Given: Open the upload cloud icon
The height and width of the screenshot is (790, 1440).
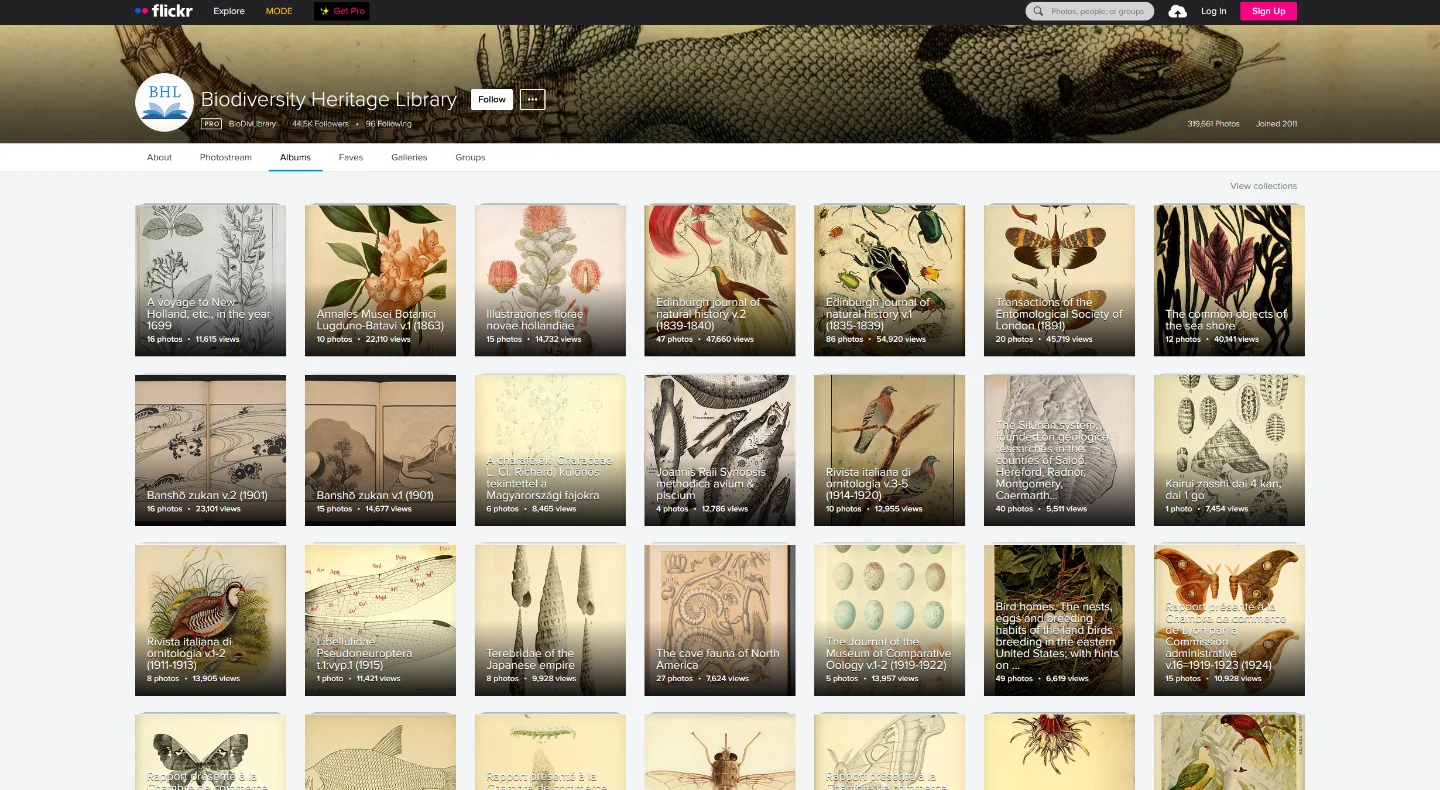Looking at the screenshot, I should [1178, 11].
